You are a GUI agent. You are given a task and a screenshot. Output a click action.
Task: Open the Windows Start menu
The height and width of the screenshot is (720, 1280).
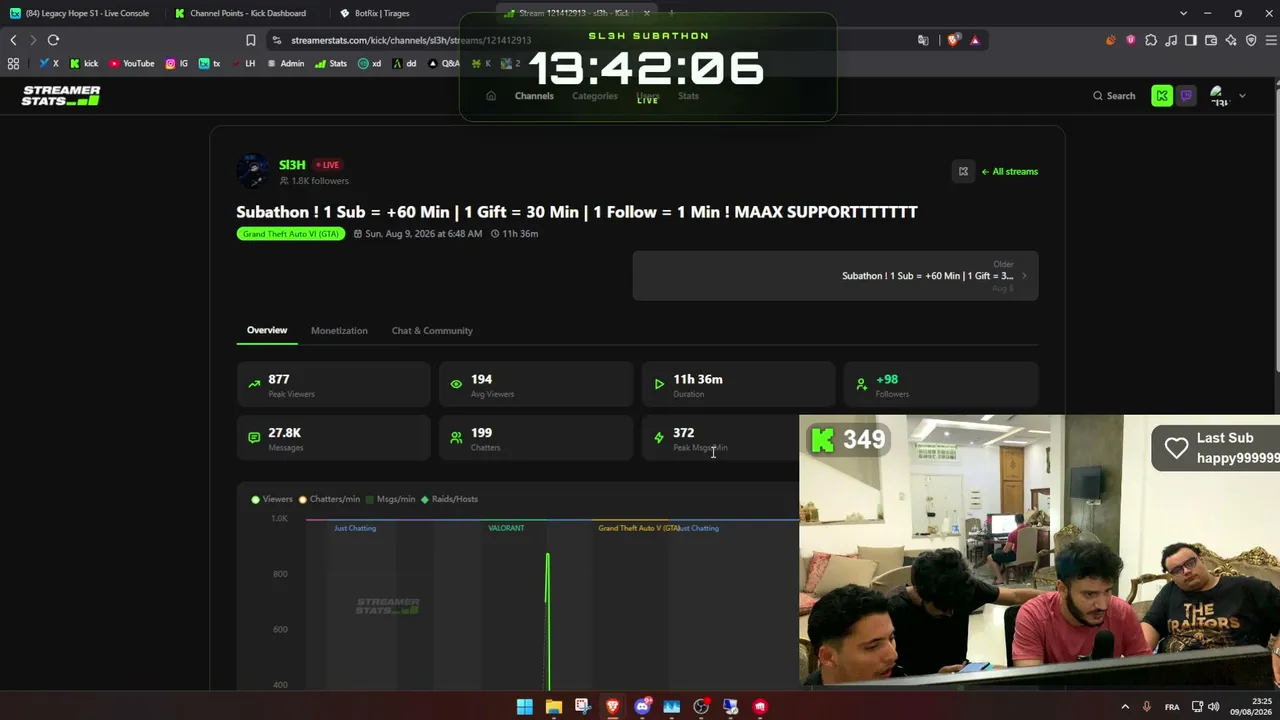524,707
